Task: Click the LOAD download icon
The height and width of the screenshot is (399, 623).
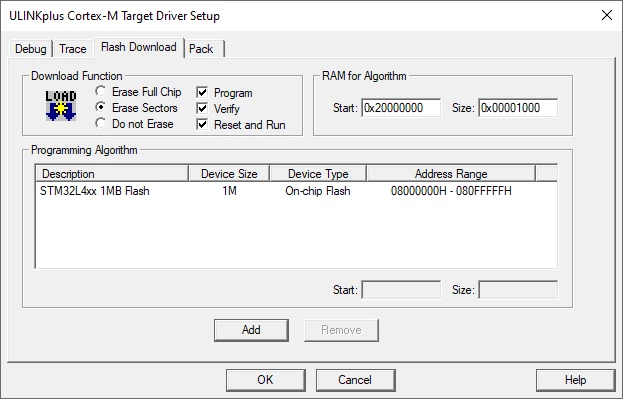Action: 61,105
